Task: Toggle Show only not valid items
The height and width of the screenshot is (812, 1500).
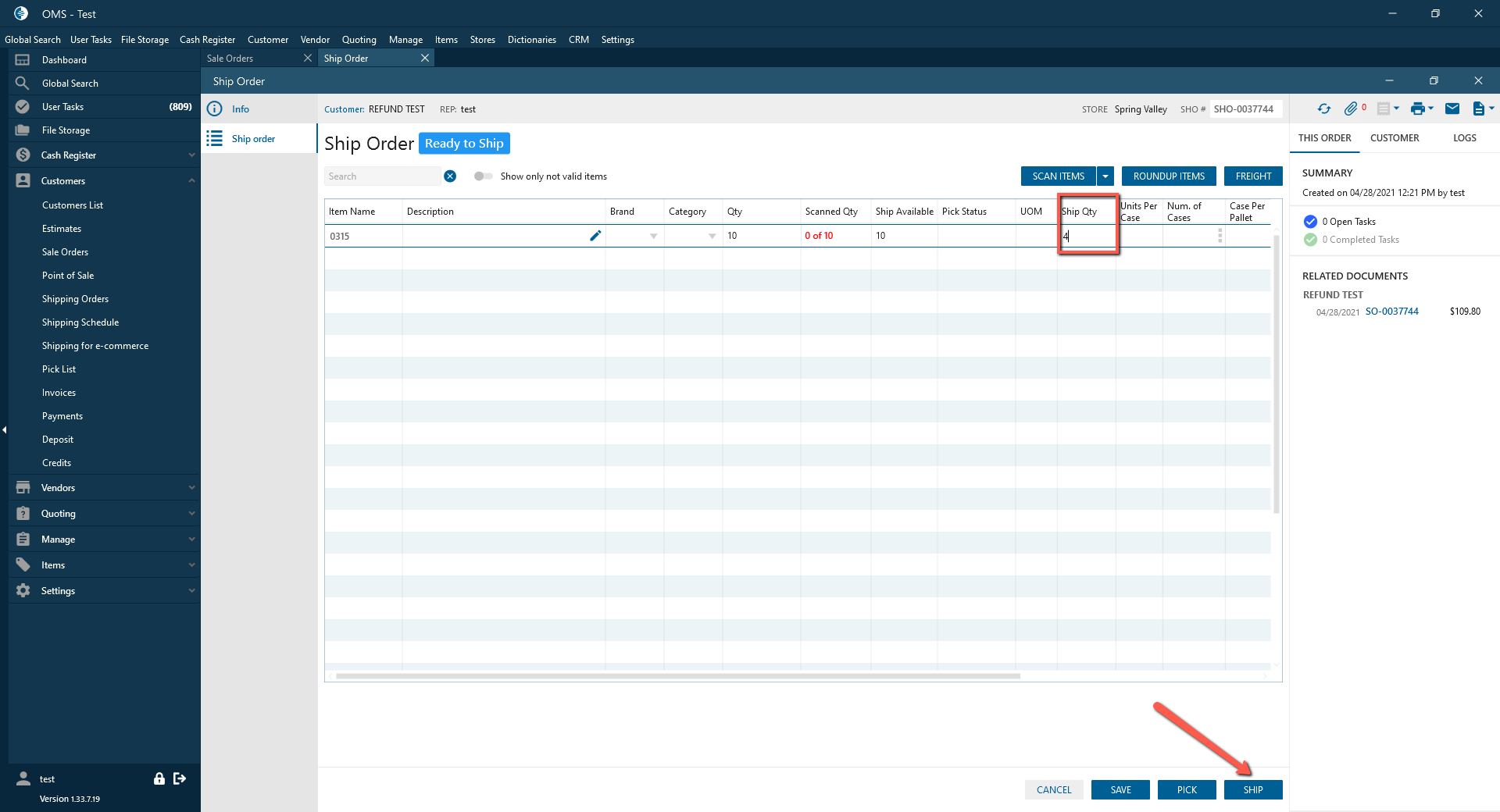Action: point(483,176)
